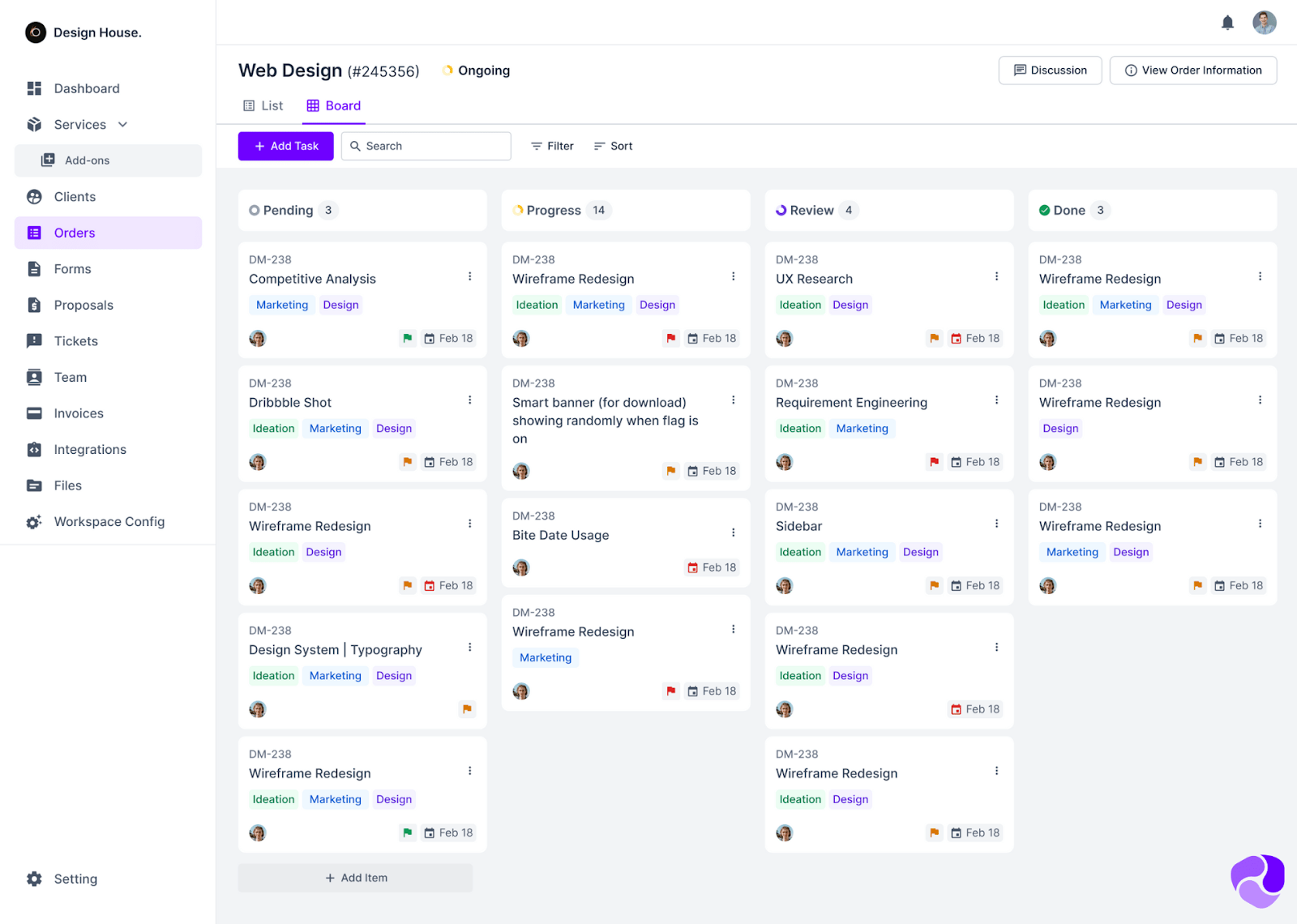Click the green flag on Competitive Analysis
The image size is (1297, 924).
click(x=408, y=339)
